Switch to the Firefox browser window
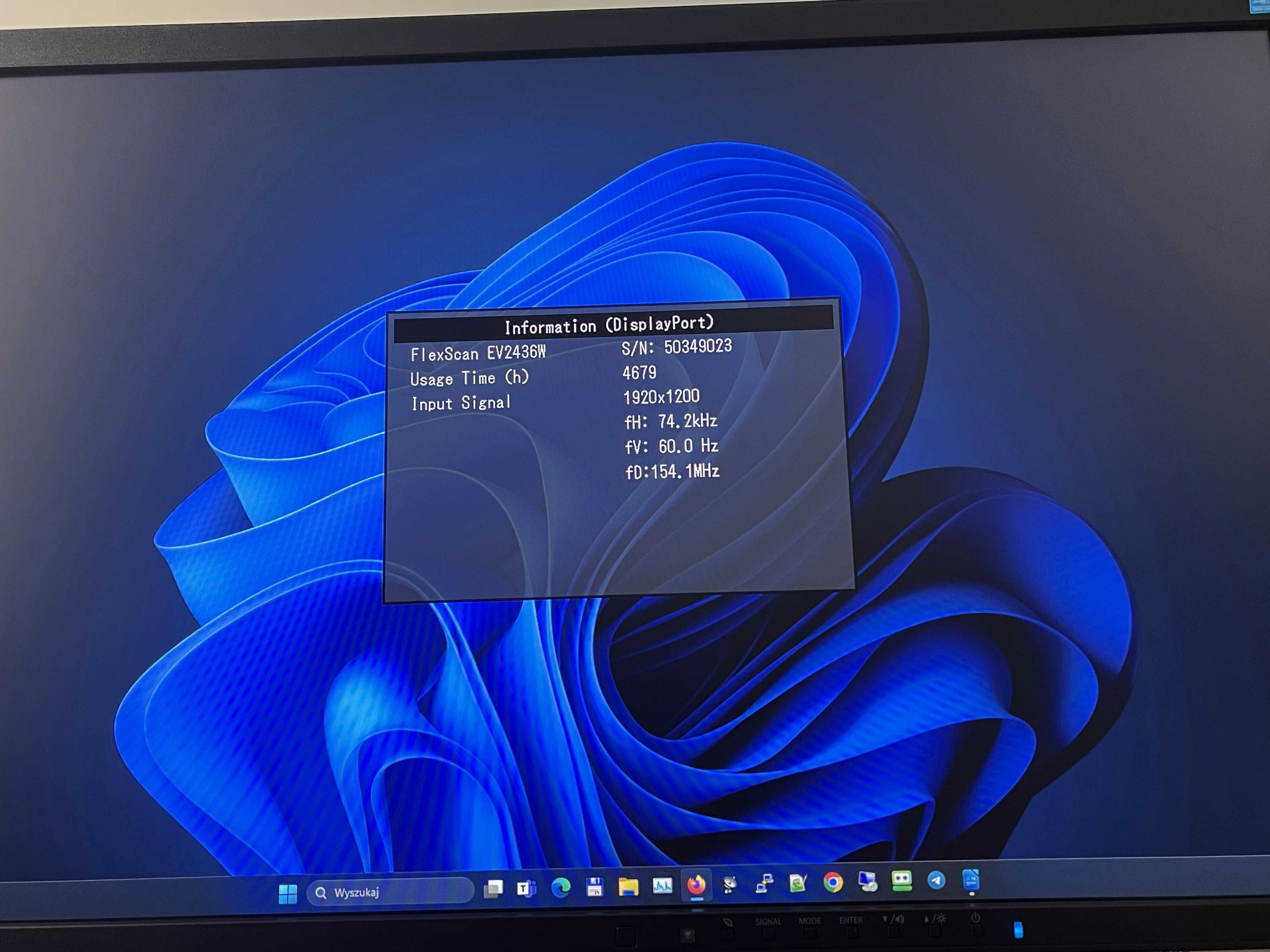This screenshot has width=1270, height=952. tap(696, 885)
